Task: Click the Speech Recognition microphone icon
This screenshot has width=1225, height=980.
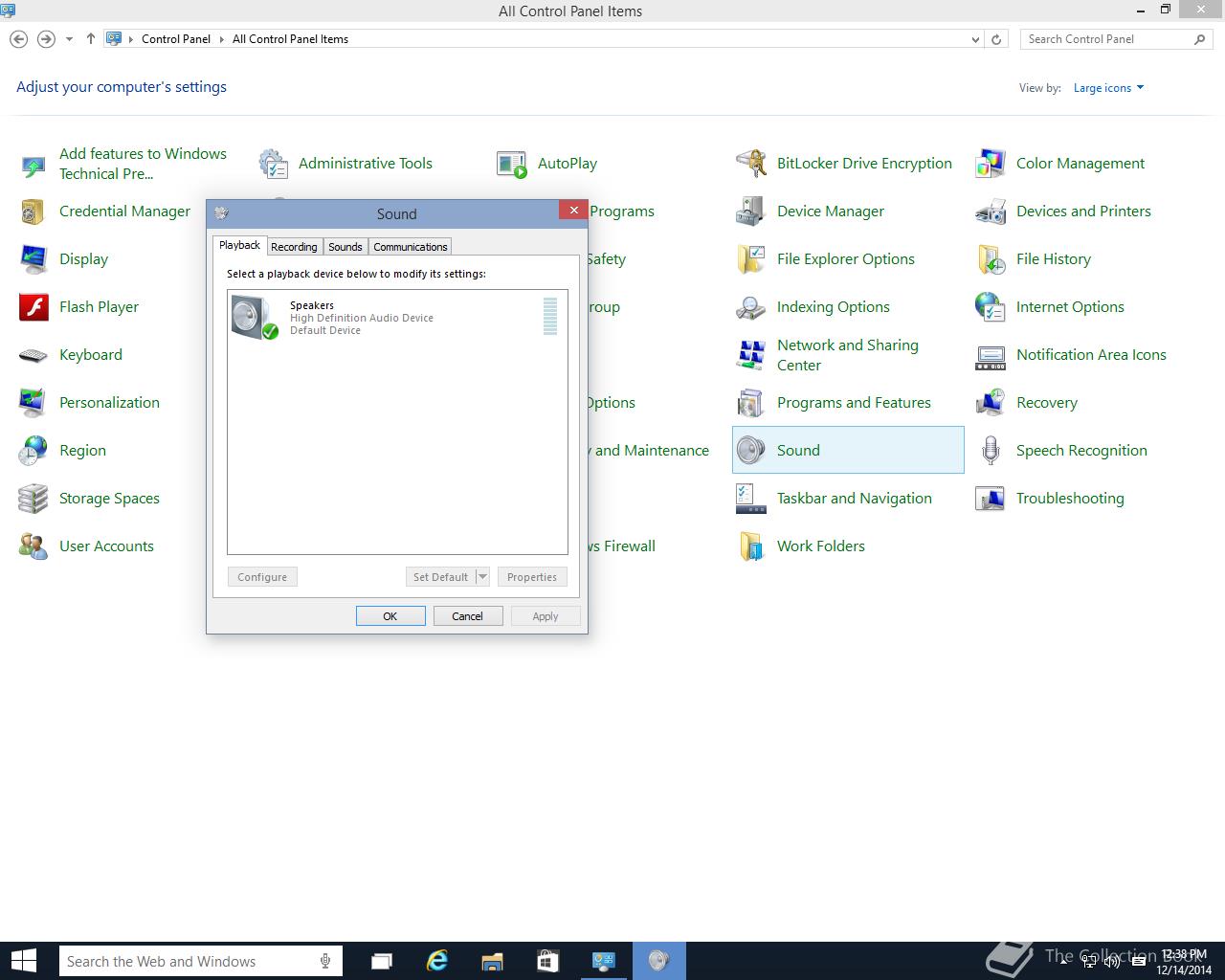Action: (x=991, y=451)
